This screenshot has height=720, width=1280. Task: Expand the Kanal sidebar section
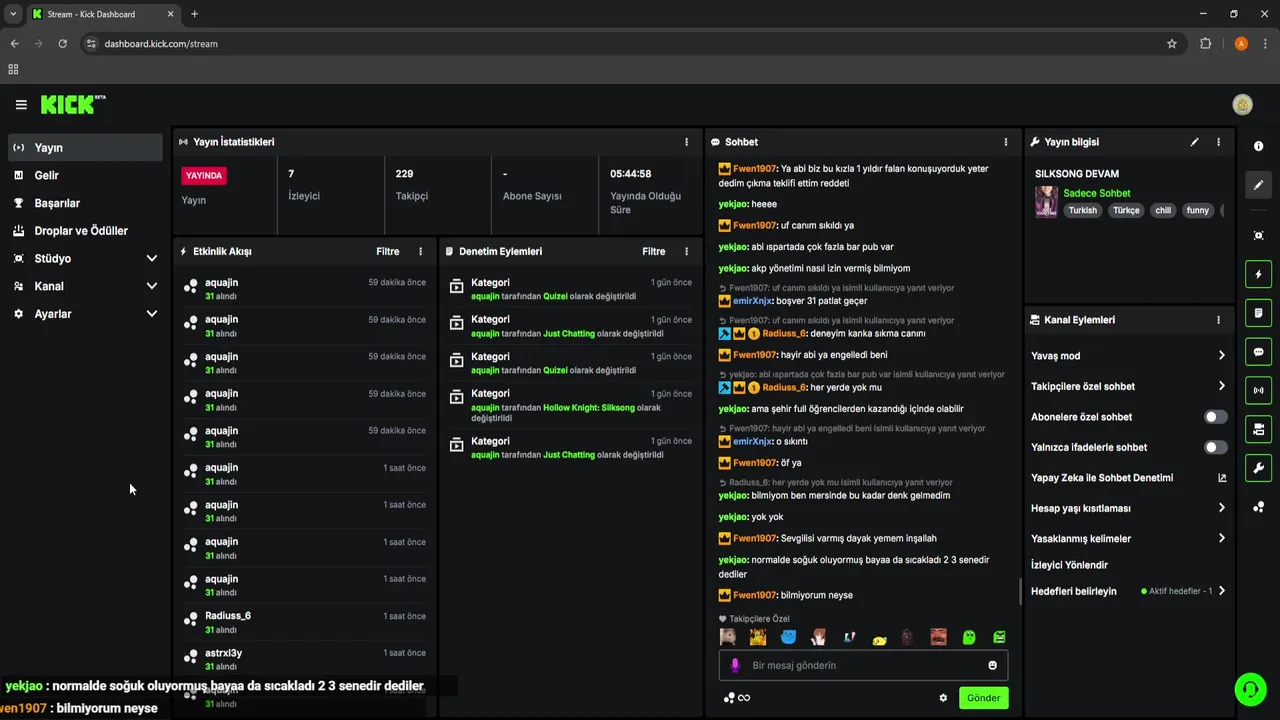coord(152,286)
